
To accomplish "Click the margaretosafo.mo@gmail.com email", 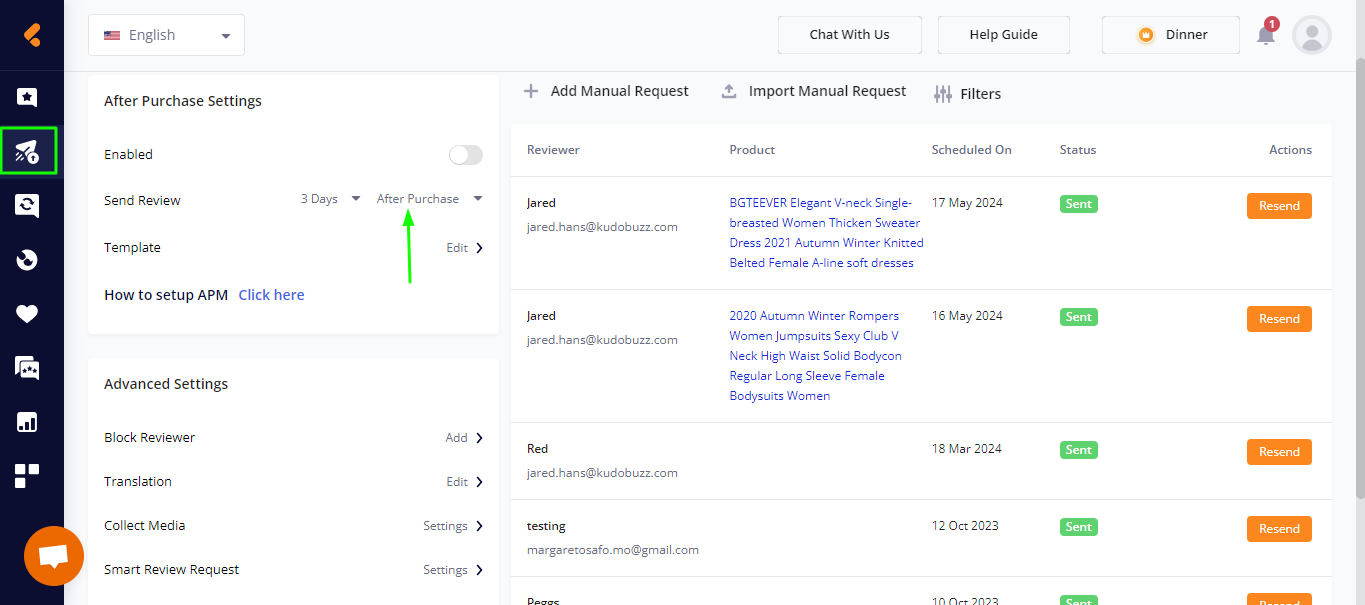I will (x=612, y=550).
